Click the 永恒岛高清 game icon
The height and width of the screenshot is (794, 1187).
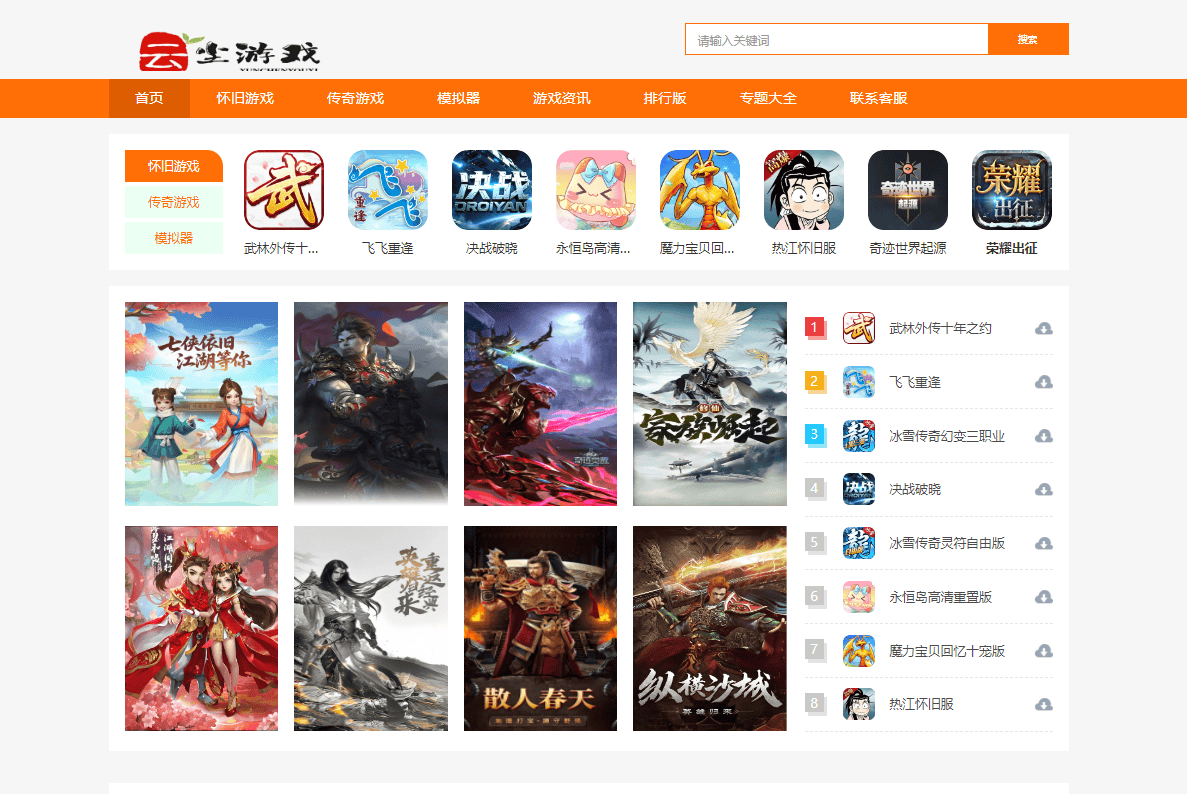click(x=595, y=190)
